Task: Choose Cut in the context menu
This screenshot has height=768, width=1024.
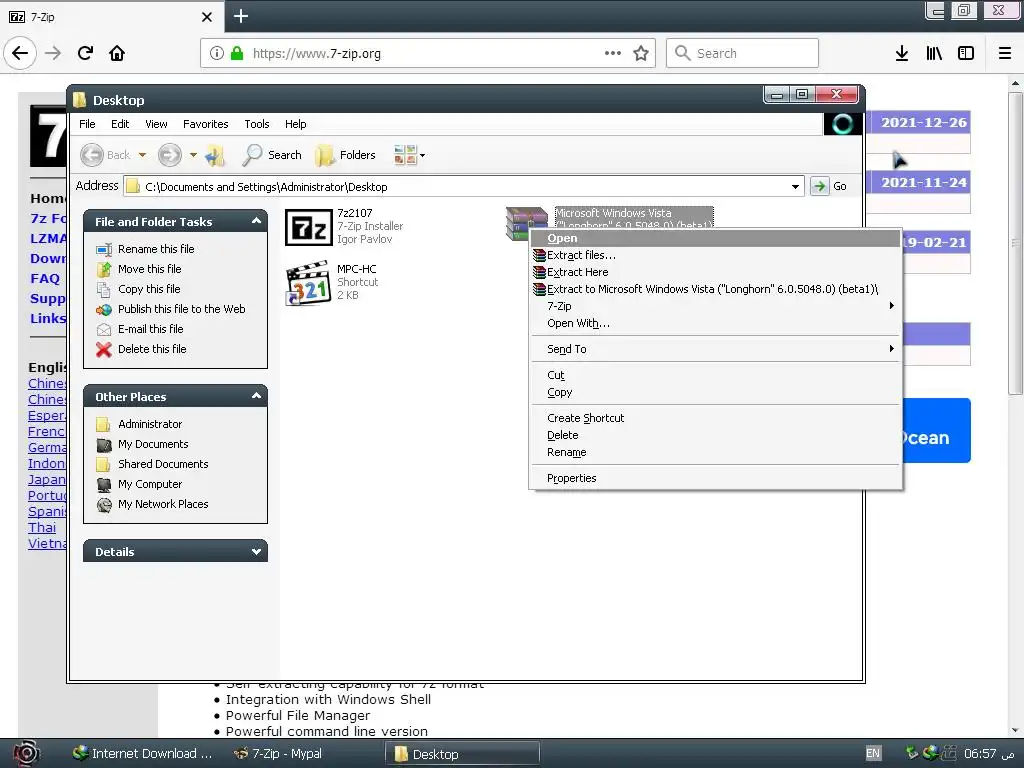Action: click(x=716, y=376)
